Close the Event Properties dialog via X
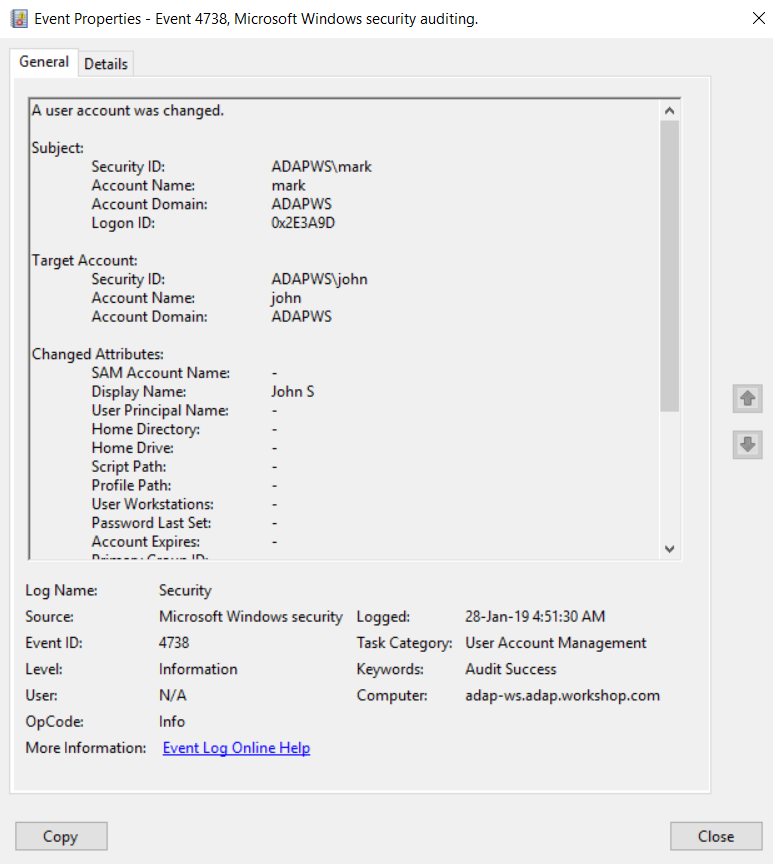This screenshot has height=864, width=773. click(x=759, y=18)
